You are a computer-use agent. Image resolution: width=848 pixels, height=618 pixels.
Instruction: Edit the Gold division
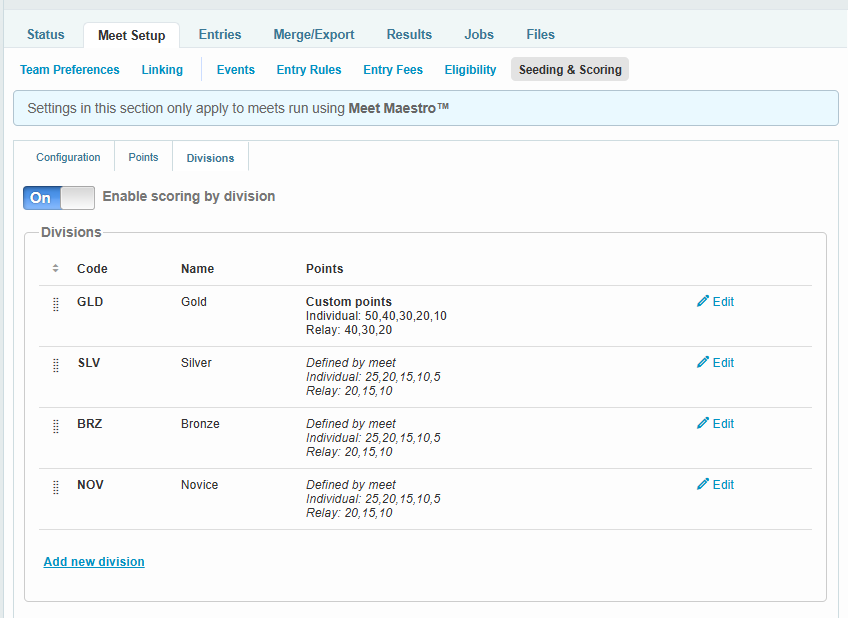click(715, 302)
